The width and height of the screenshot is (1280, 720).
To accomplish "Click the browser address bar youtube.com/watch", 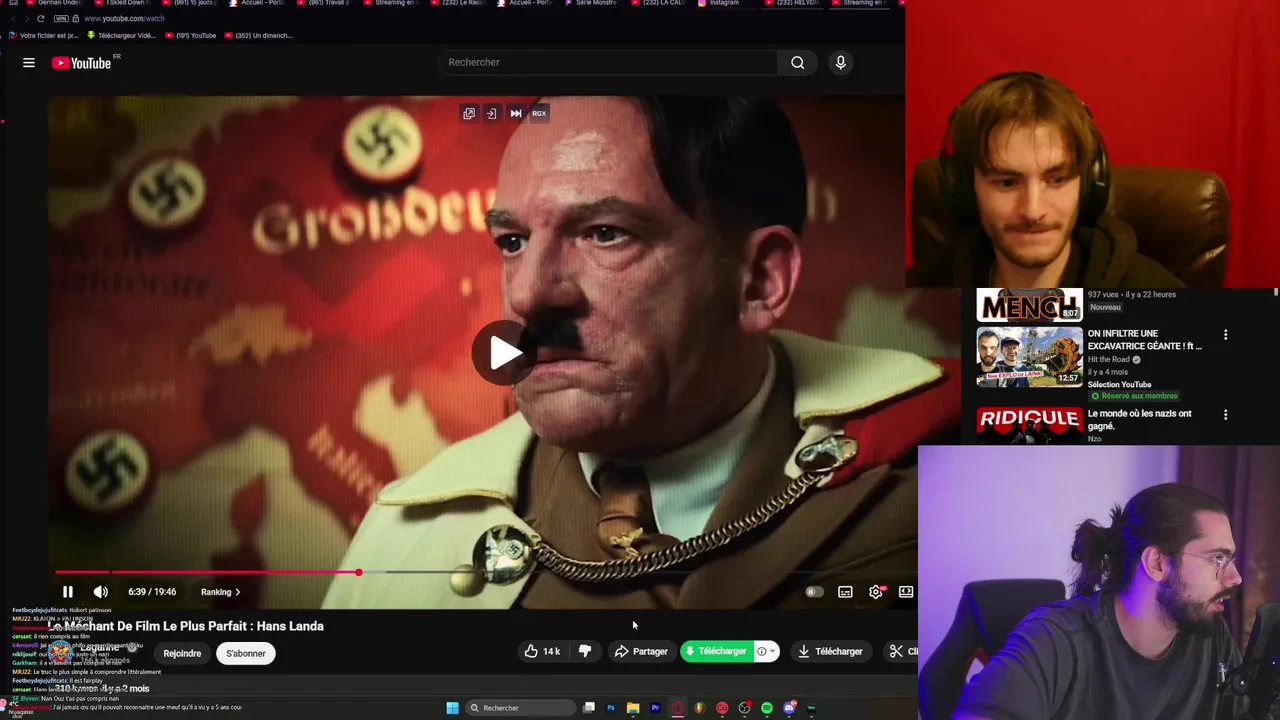I will pyautogui.click(x=125, y=19).
